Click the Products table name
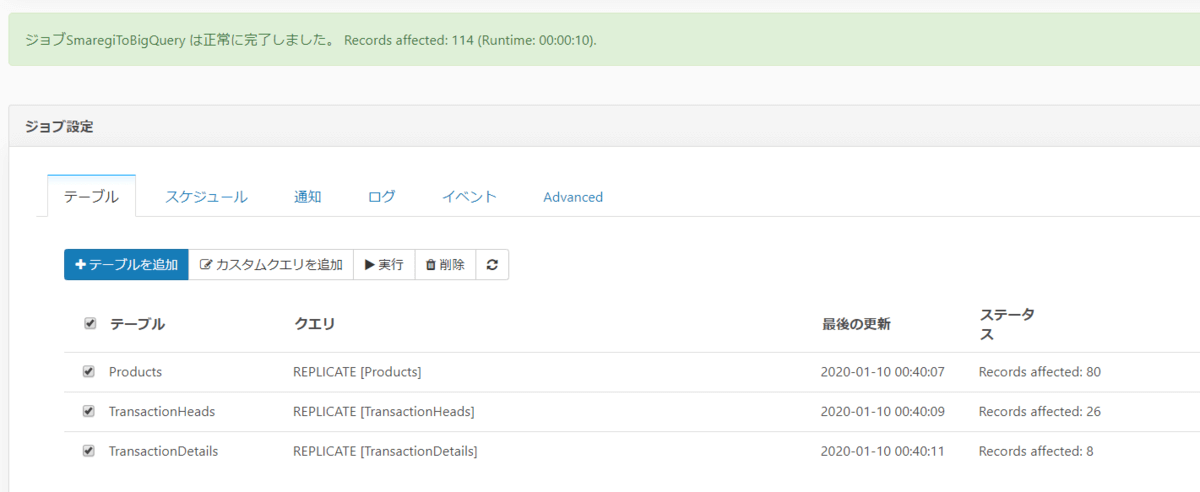 tap(135, 372)
